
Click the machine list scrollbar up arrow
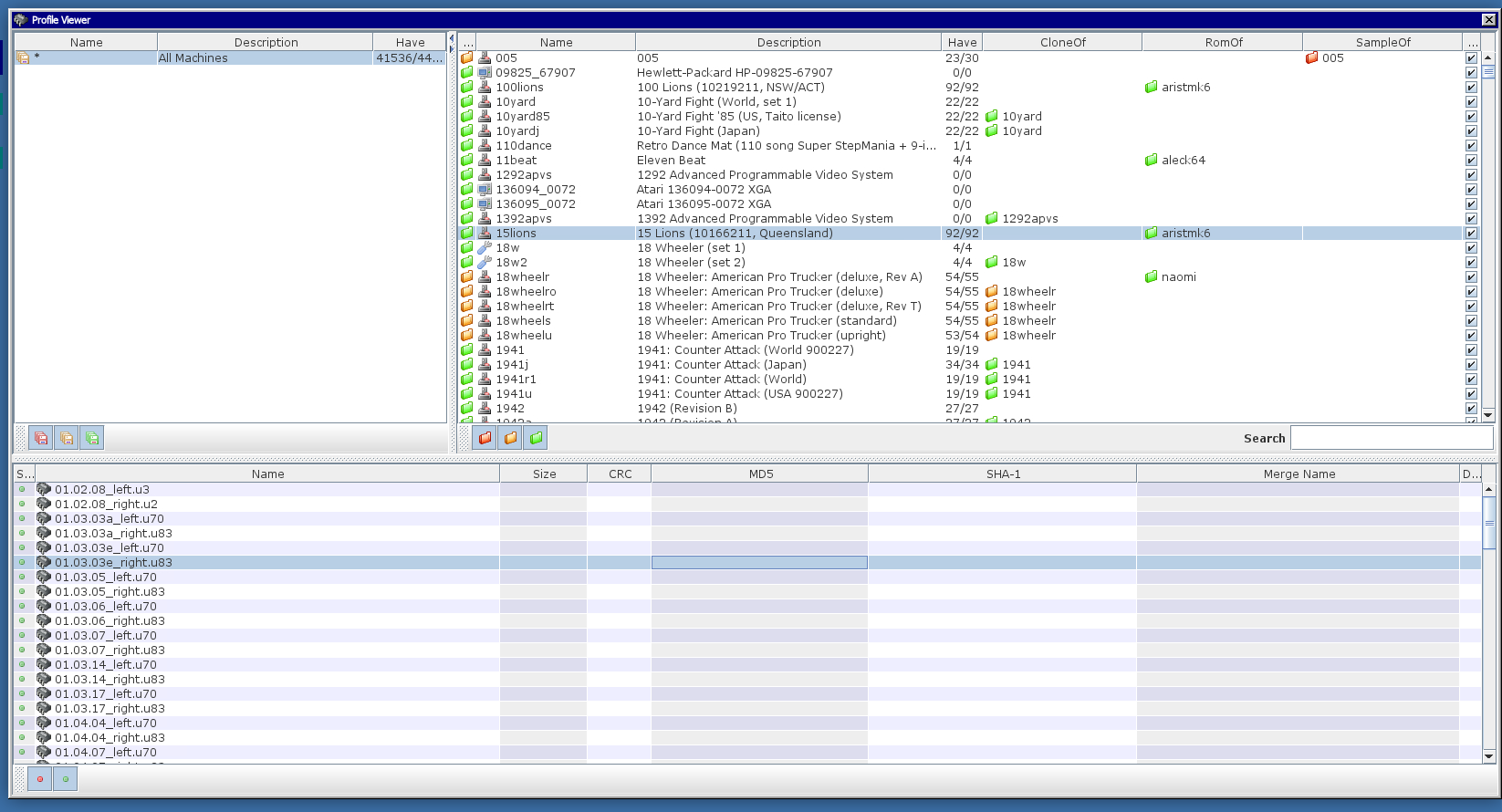tap(1488, 57)
